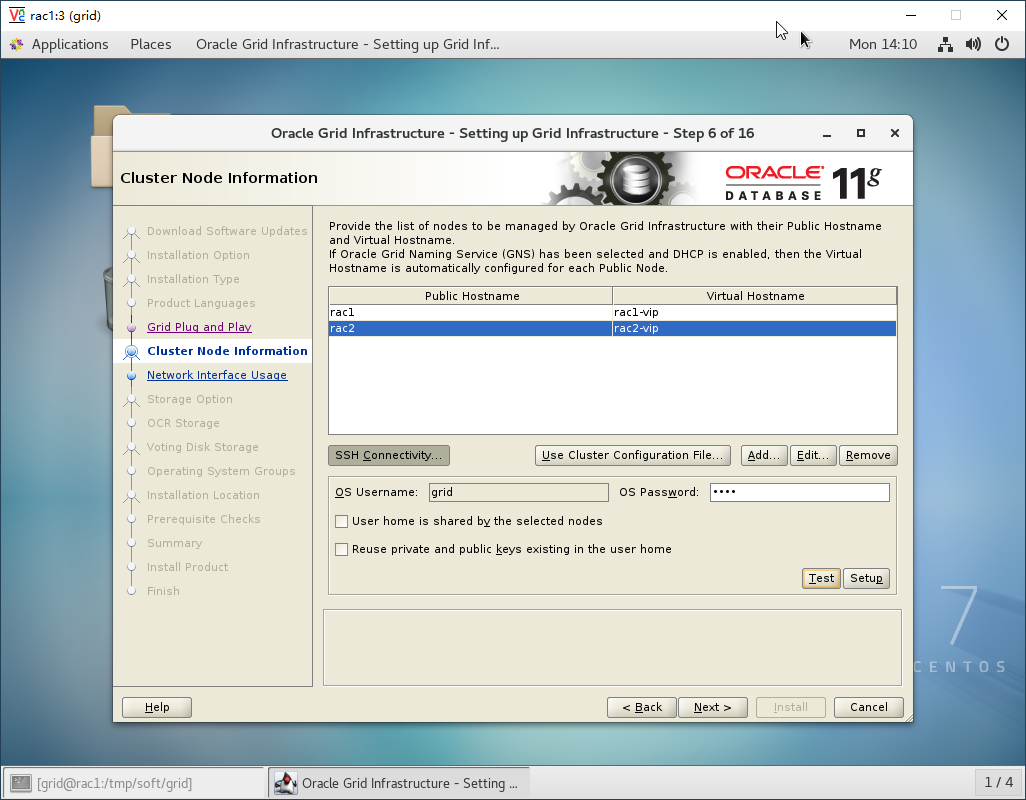Screen dimensions: 1026x800
Task: Minimize the Oracle Grid Infrastructure installer dialog
Action: pos(827,133)
